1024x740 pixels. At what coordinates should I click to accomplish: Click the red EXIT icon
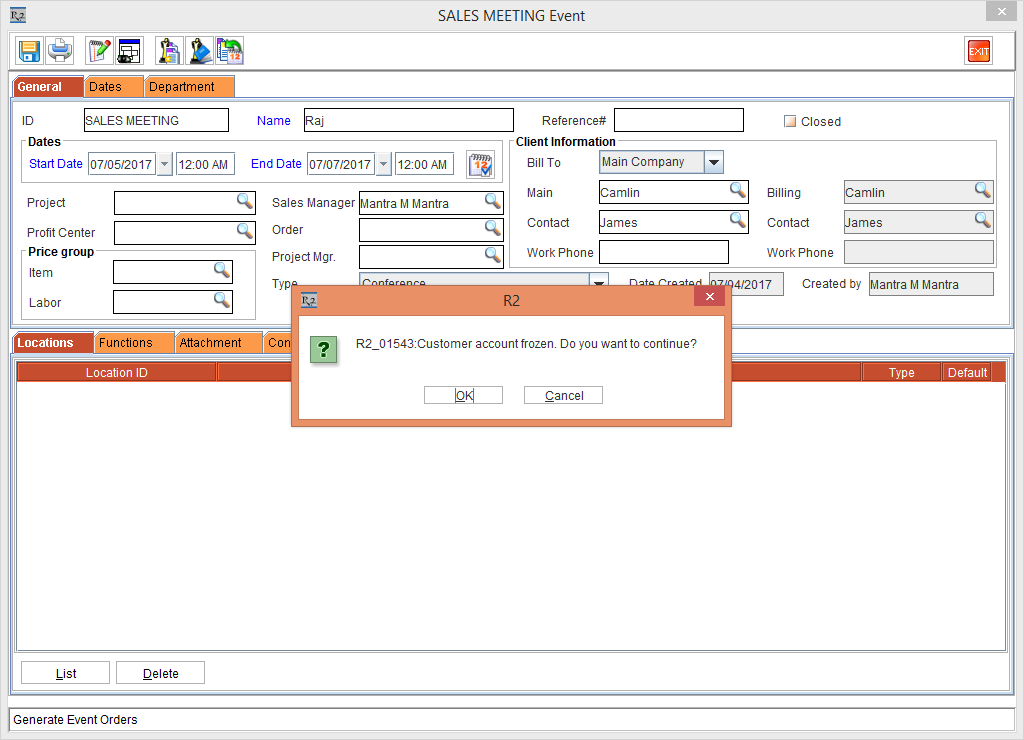pos(978,51)
